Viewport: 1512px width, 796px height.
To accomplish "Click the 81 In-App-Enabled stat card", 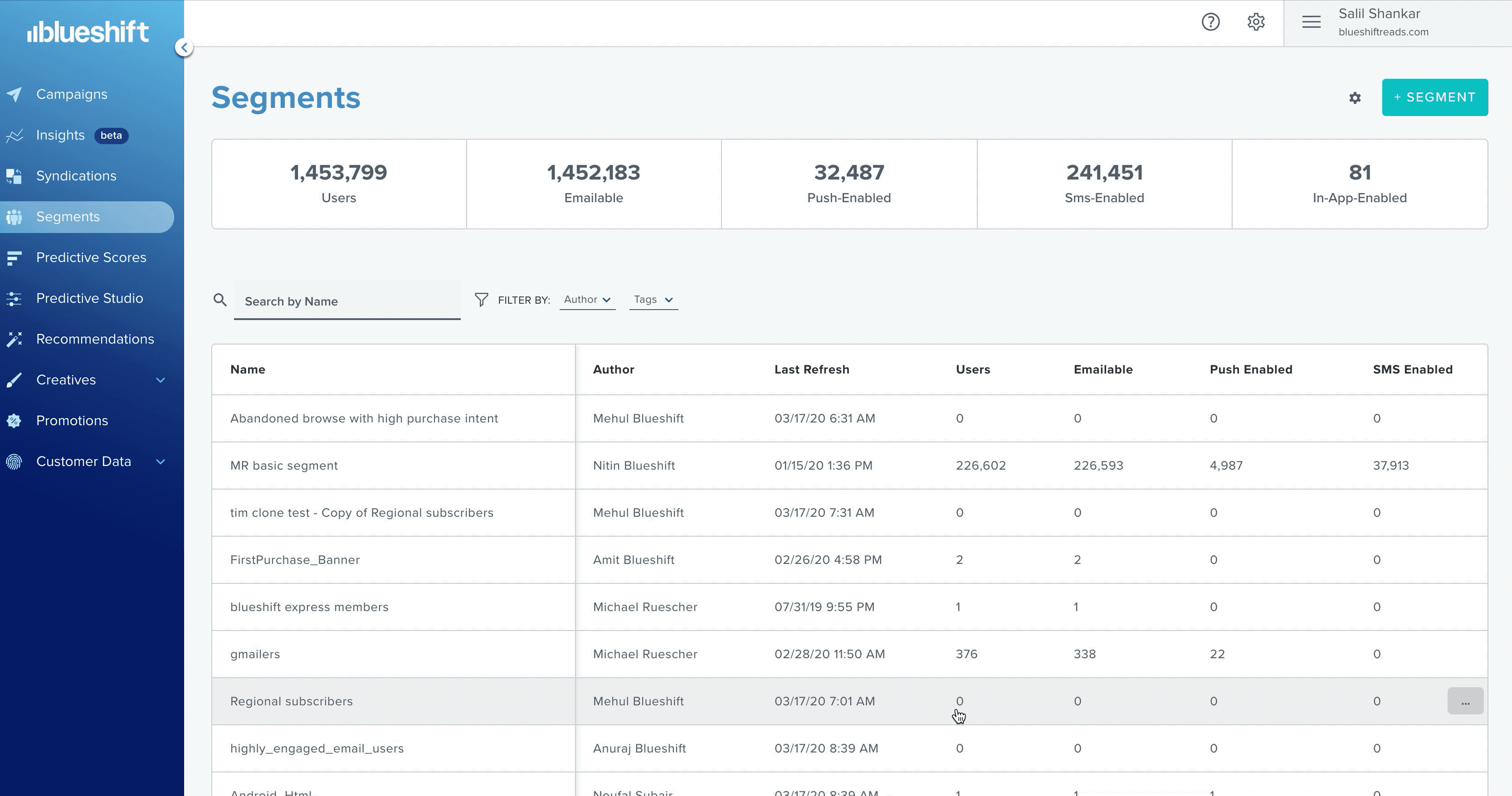I will (1359, 184).
